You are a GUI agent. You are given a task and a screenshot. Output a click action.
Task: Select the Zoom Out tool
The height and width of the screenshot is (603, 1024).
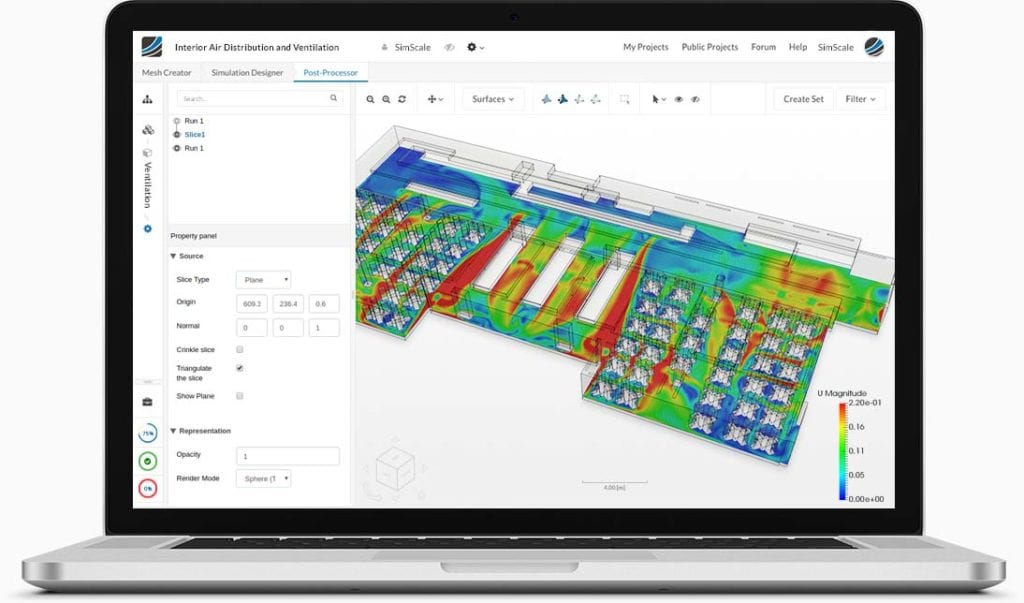[386, 99]
